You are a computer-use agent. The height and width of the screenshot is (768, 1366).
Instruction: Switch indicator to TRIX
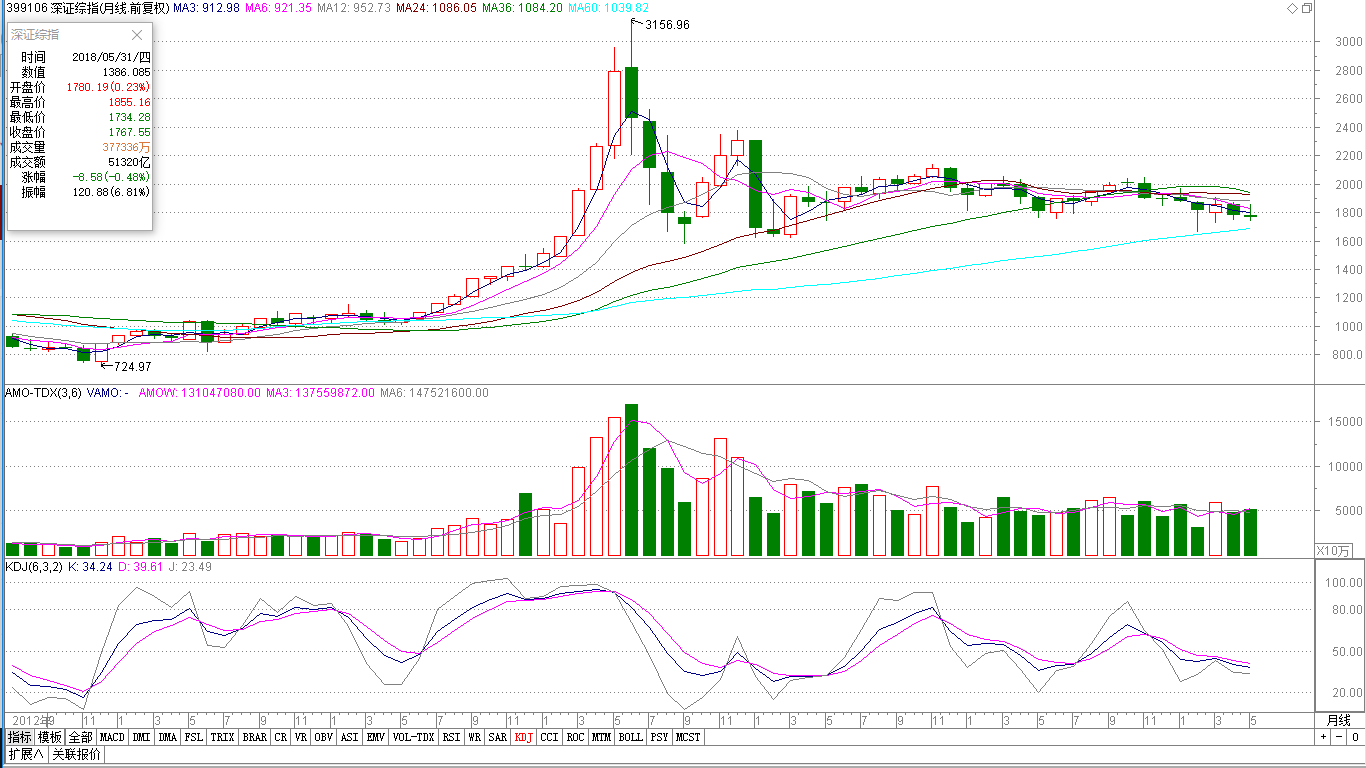pos(223,737)
